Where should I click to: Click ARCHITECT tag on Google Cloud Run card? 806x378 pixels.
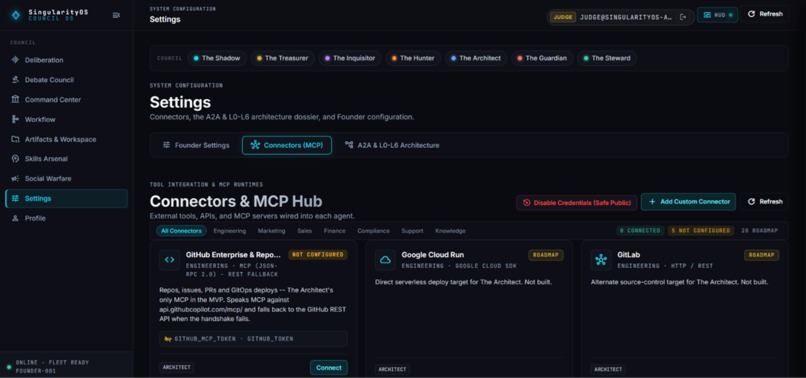tap(392, 369)
